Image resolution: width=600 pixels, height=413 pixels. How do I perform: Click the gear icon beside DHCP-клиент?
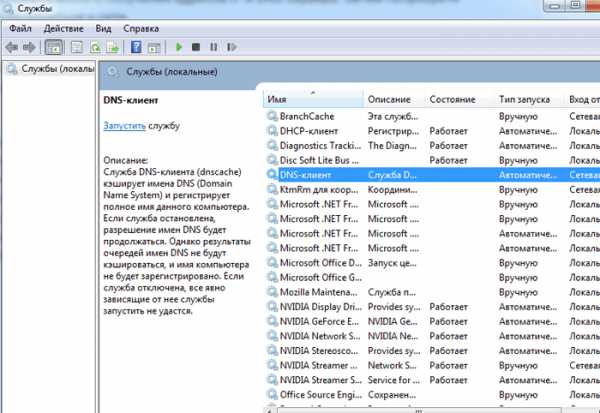(272, 131)
